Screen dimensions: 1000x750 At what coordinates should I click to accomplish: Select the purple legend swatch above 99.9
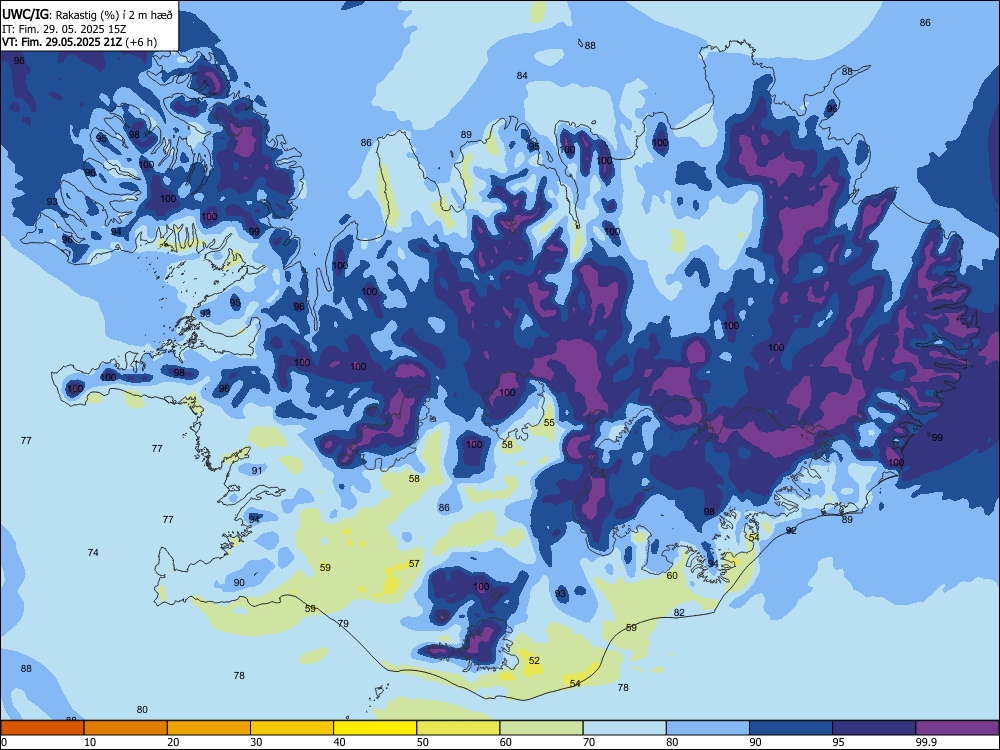tap(957, 728)
